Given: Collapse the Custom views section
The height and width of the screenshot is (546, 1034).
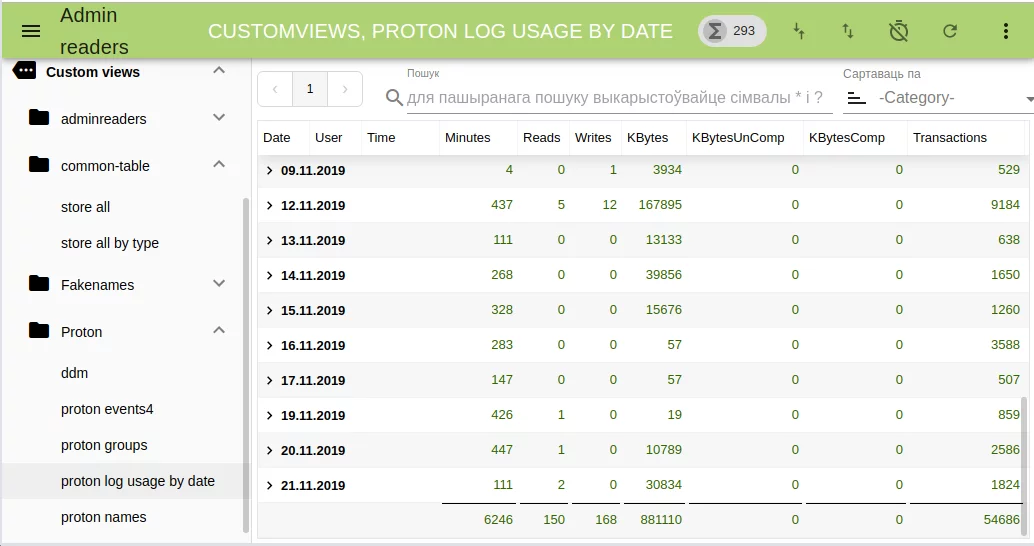Looking at the screenshot, I should point(219,71).
